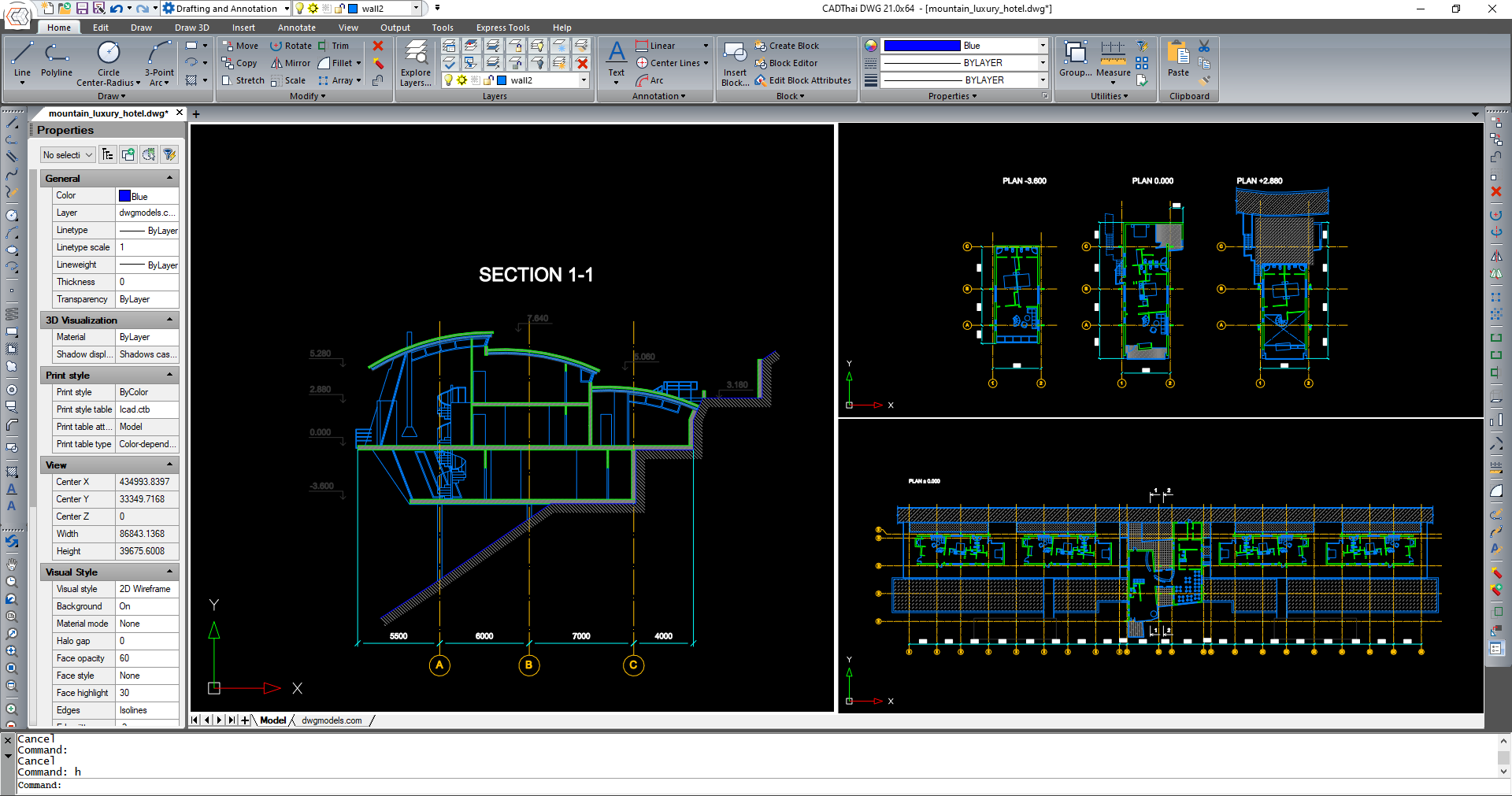Open the No selection dropdown in Properties

[x=68, y=155]
